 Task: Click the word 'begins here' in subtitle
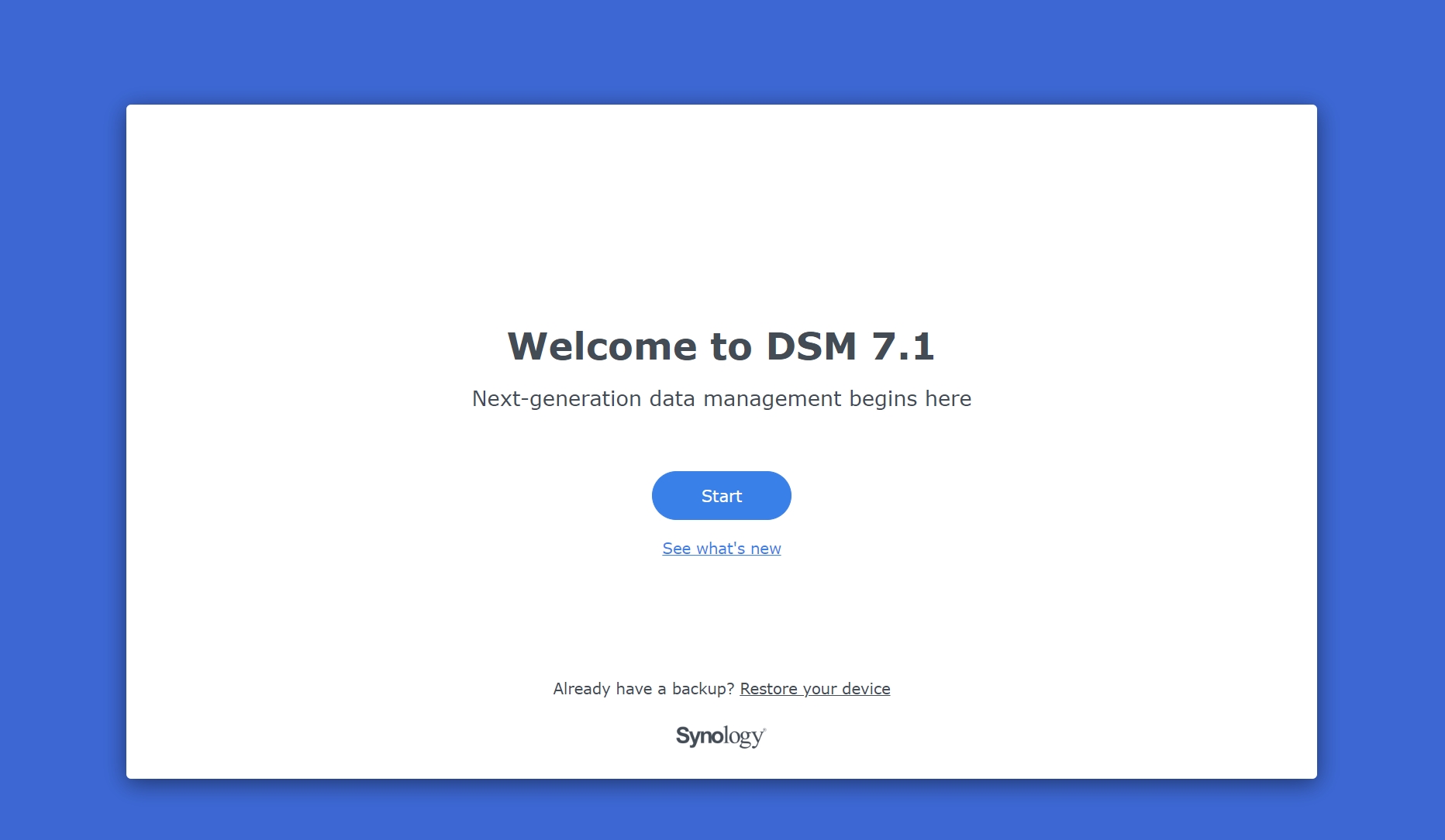tap(910, 398)
